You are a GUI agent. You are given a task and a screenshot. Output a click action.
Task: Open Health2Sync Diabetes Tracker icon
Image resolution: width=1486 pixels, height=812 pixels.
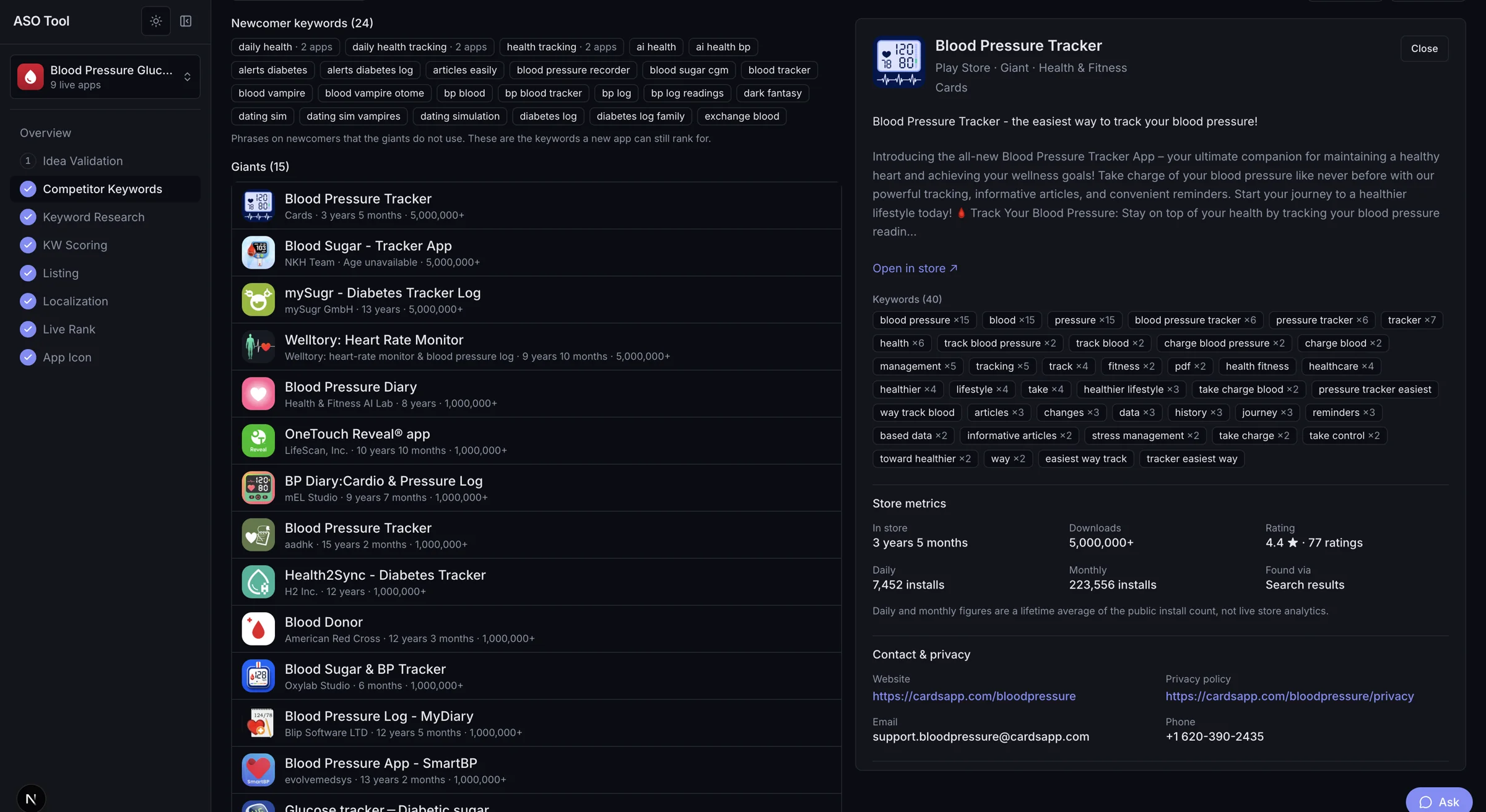tap(258, 582)
